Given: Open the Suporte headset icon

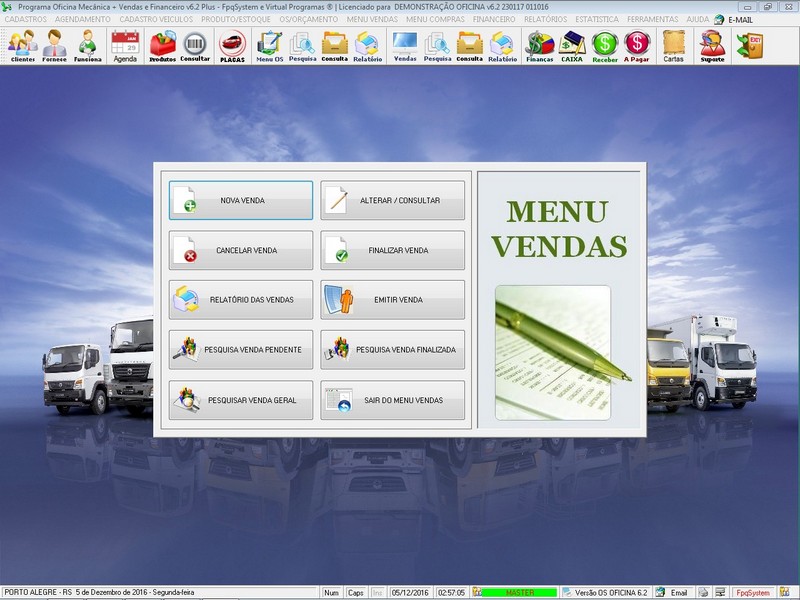Looking at the screenshot, I should click(712, 46).
